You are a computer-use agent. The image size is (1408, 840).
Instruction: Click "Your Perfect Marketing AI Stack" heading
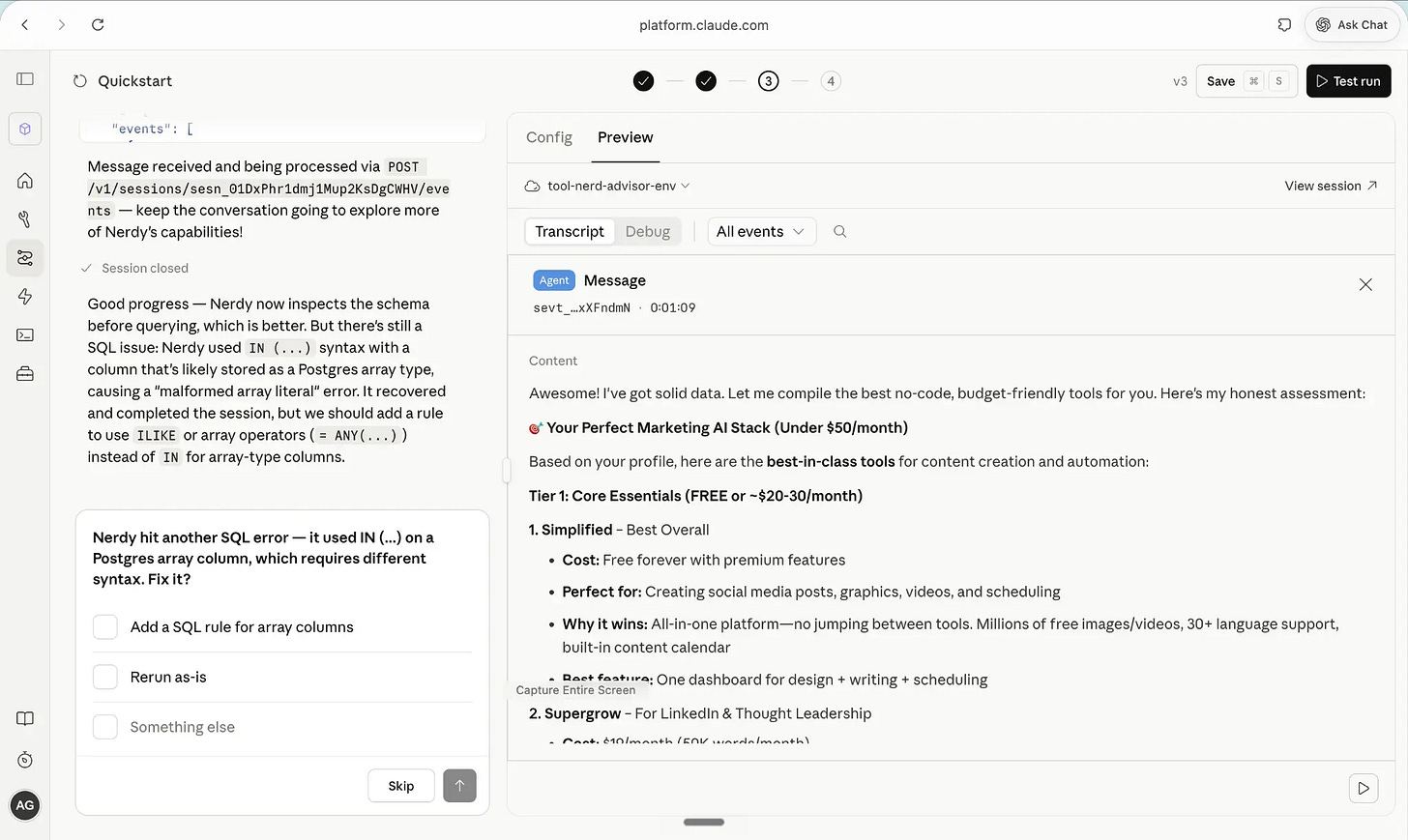tap(719, 428)
